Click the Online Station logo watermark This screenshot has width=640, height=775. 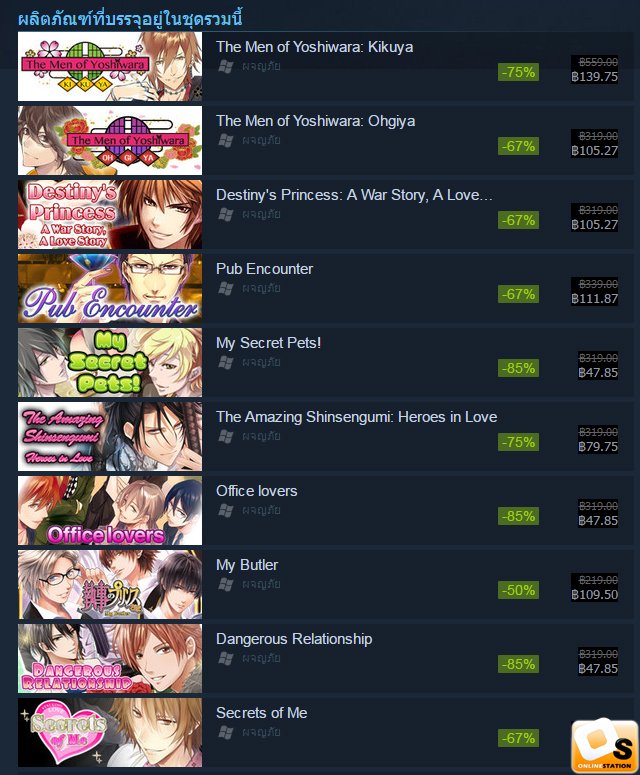pyautogui.click(x=604, y=746)
